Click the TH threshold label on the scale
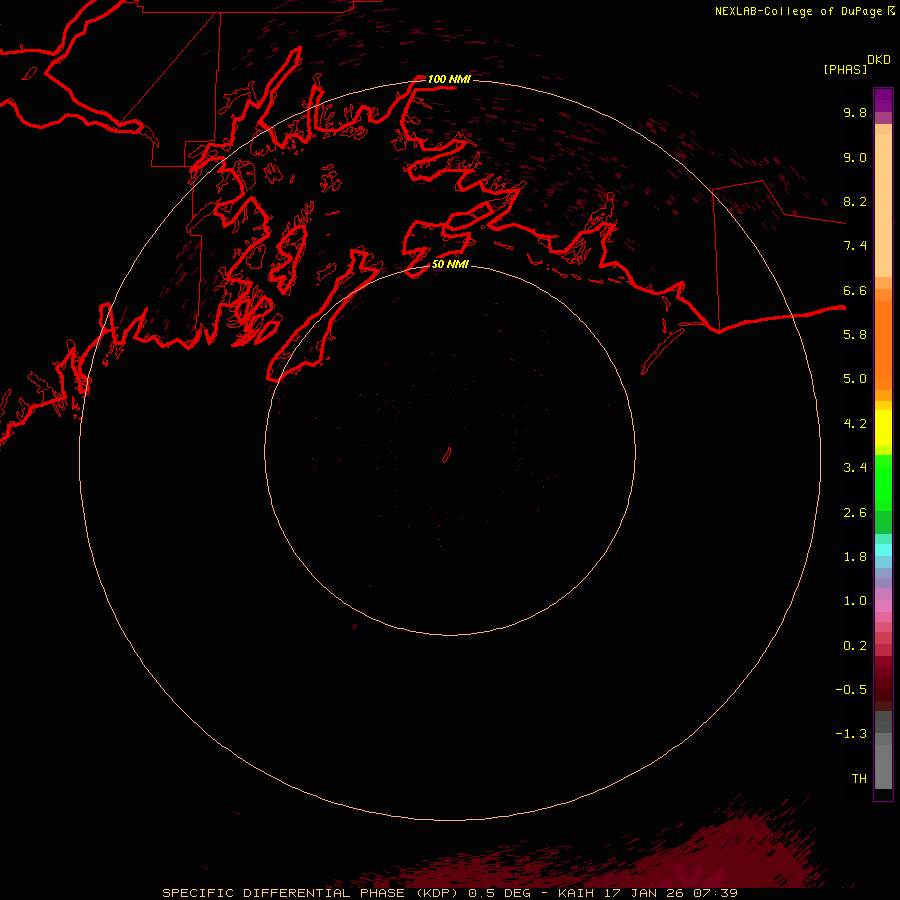Image resolution: width=900 pixels, height=900 pixels. (x=859, y=779)
